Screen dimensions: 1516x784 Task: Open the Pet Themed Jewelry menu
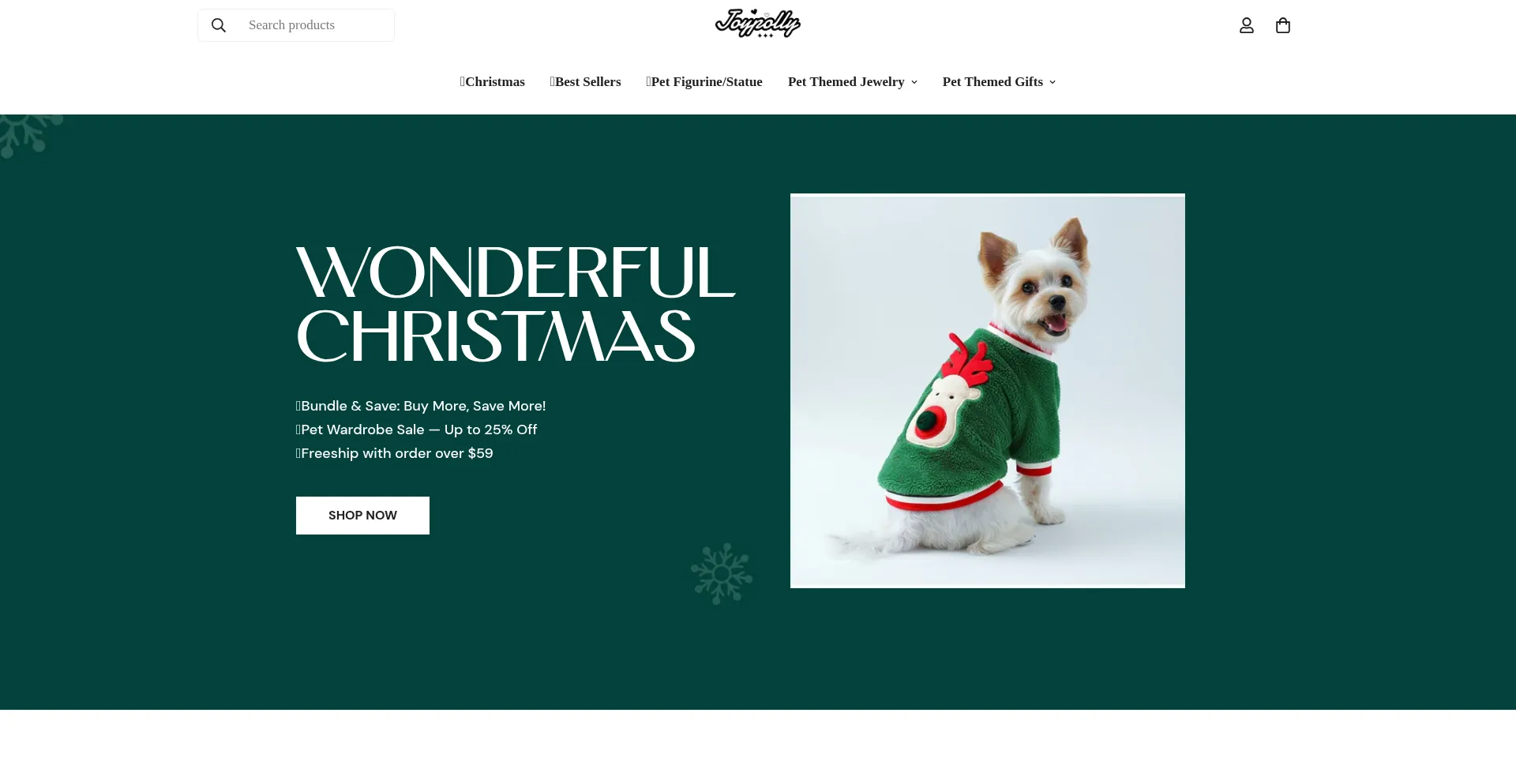pos(846,82)
